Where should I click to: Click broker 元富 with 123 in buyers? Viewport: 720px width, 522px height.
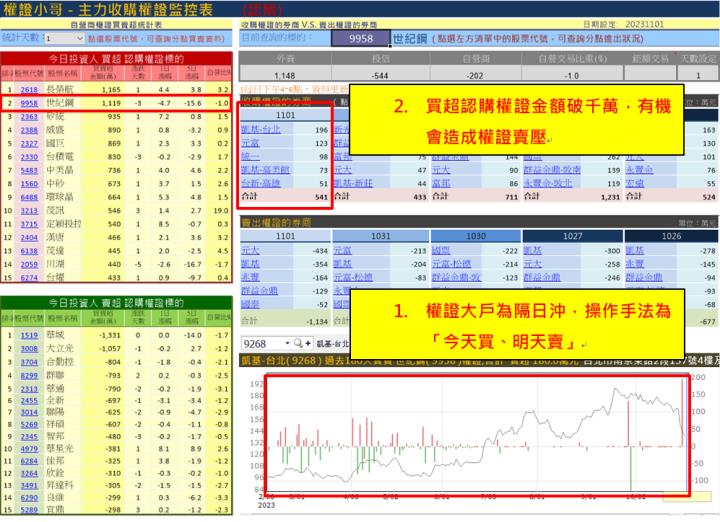pos(250,143)
